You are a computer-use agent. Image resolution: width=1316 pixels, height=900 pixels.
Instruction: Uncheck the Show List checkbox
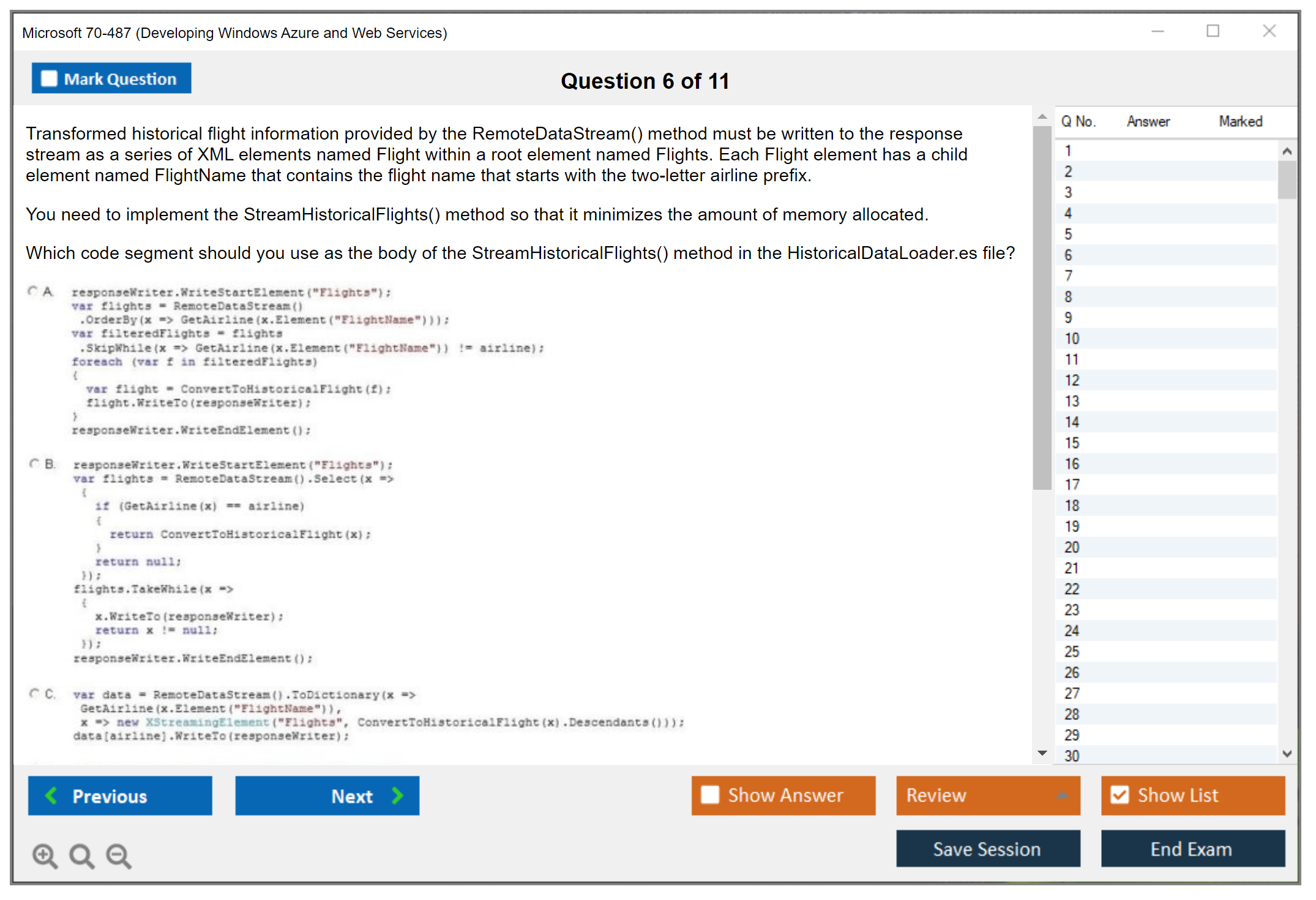pos(1120,795)
